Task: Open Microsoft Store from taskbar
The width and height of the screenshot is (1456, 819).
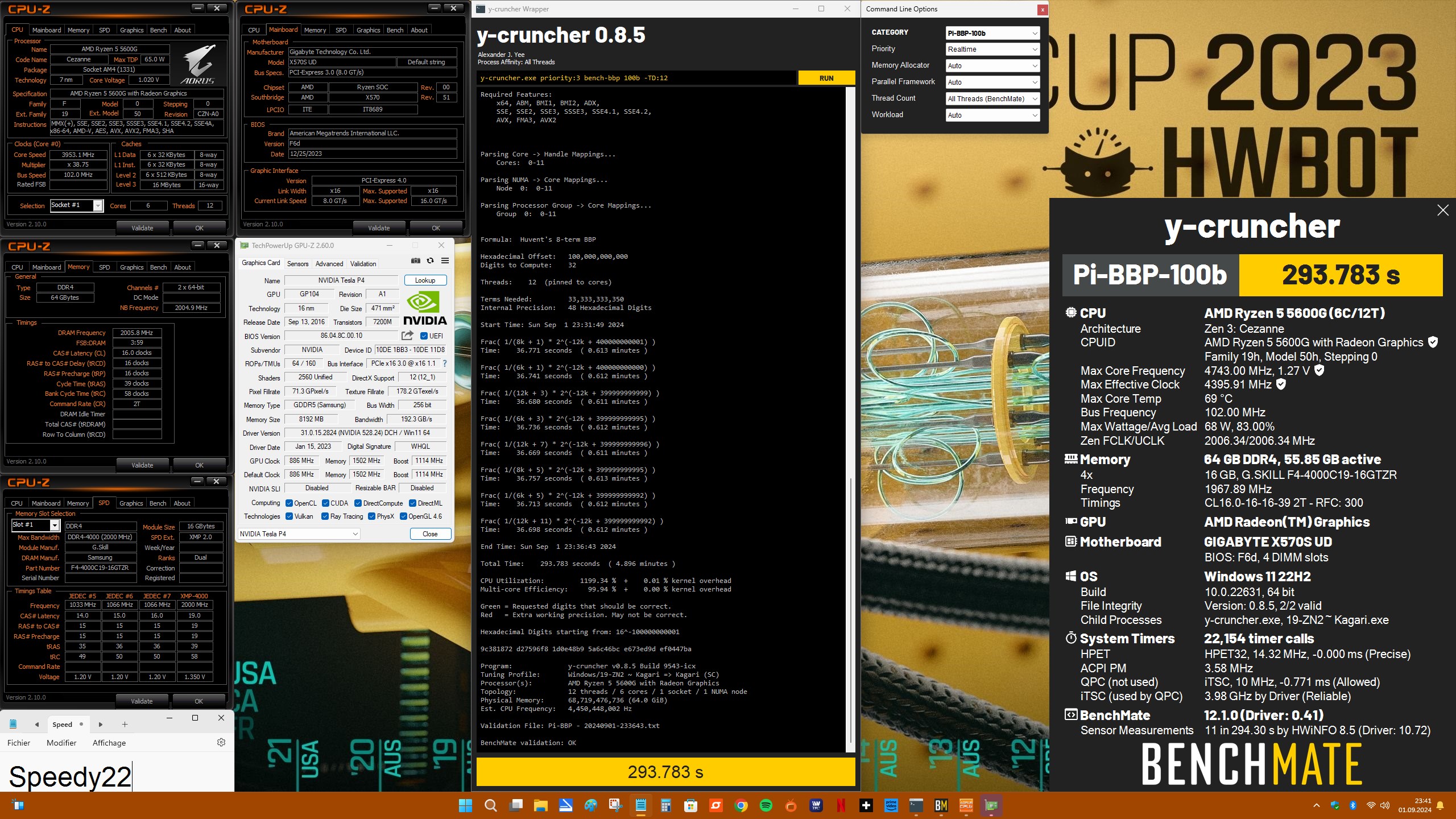Action: tap(691, 805)
